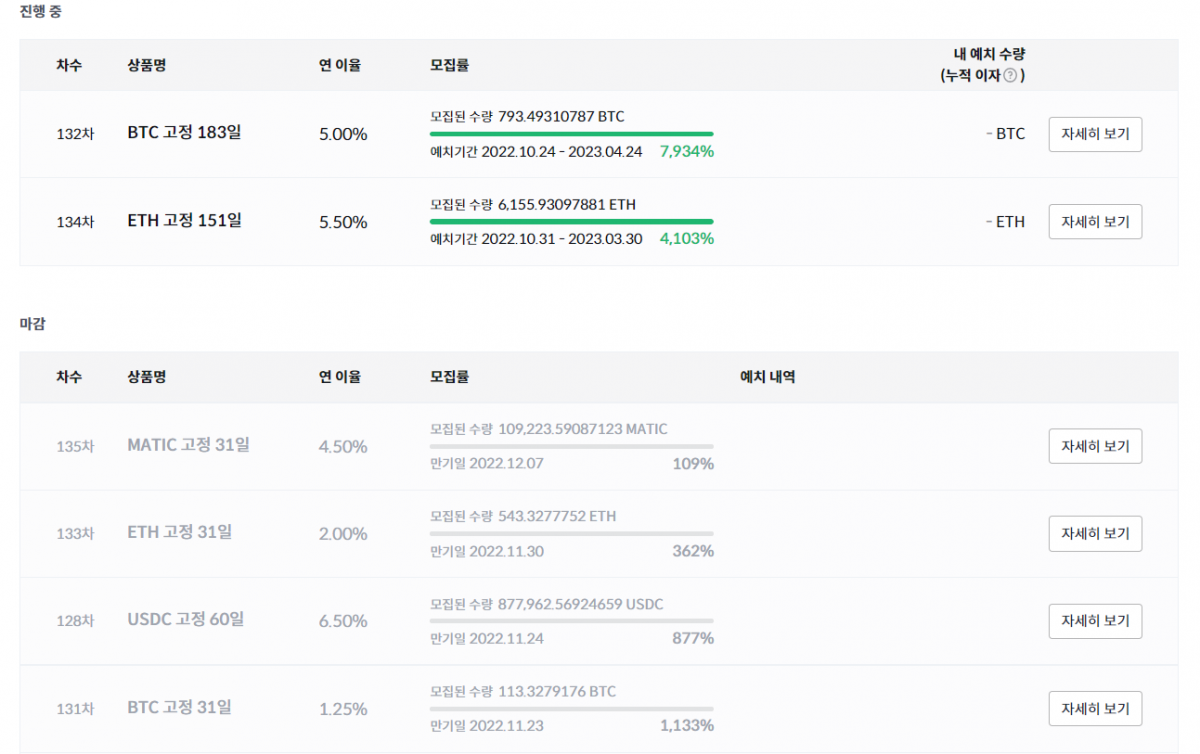Viewport: 1200px width, 754px height.
Task: Open details for USDC 고정 60일 product
Action: tap(1095, 621)
